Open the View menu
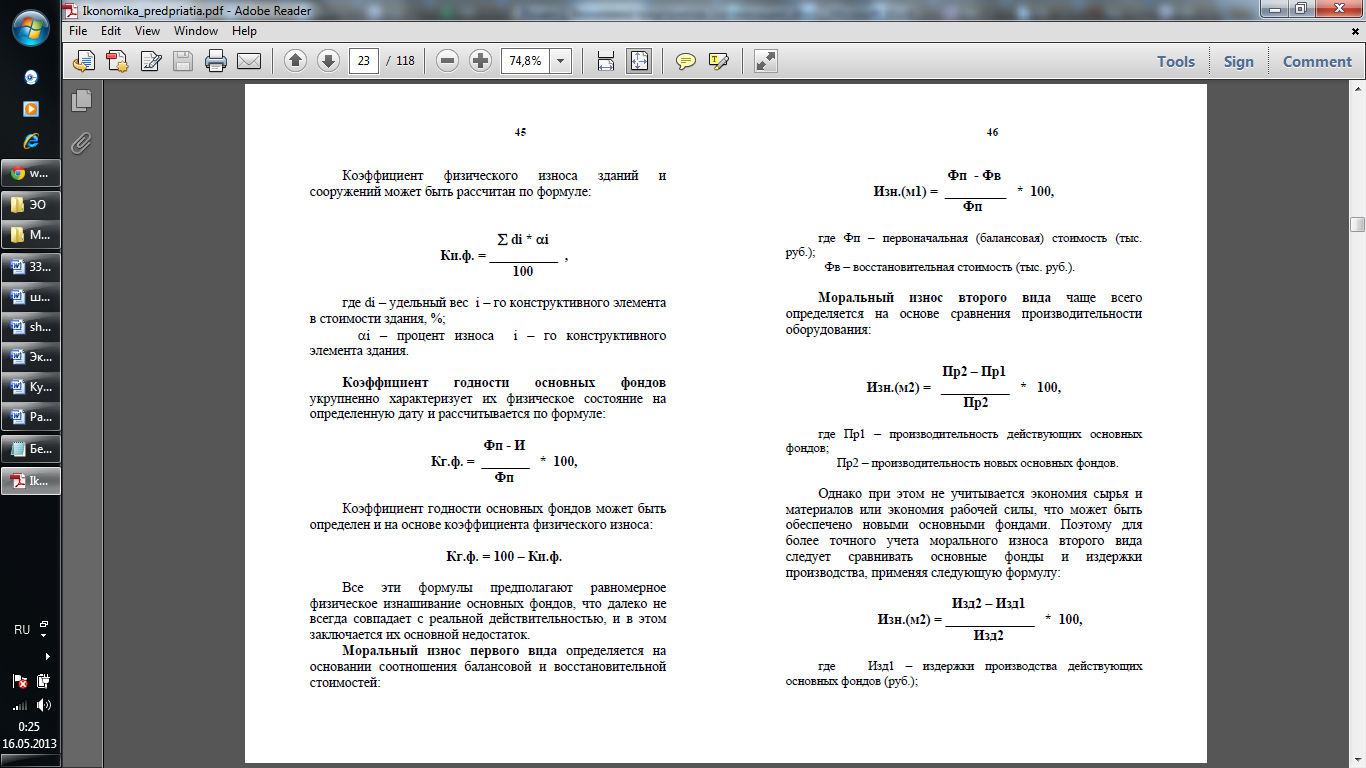Image resolution: width=1366 pixels, height=768 pixels. click(x=147, y=31)
